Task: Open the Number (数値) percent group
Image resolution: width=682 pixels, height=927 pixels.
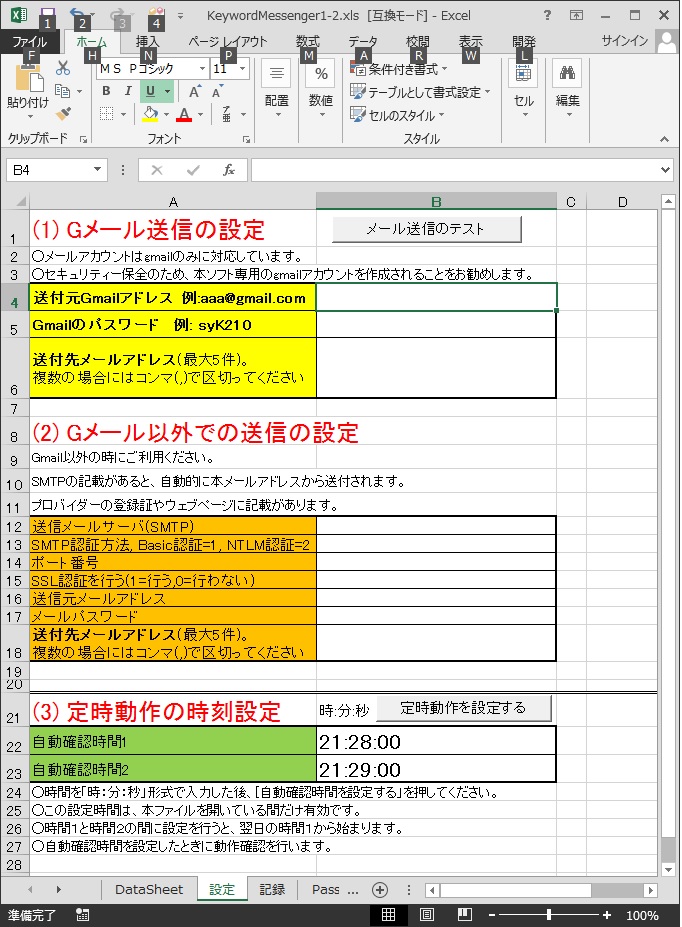Action: (321, 89)
